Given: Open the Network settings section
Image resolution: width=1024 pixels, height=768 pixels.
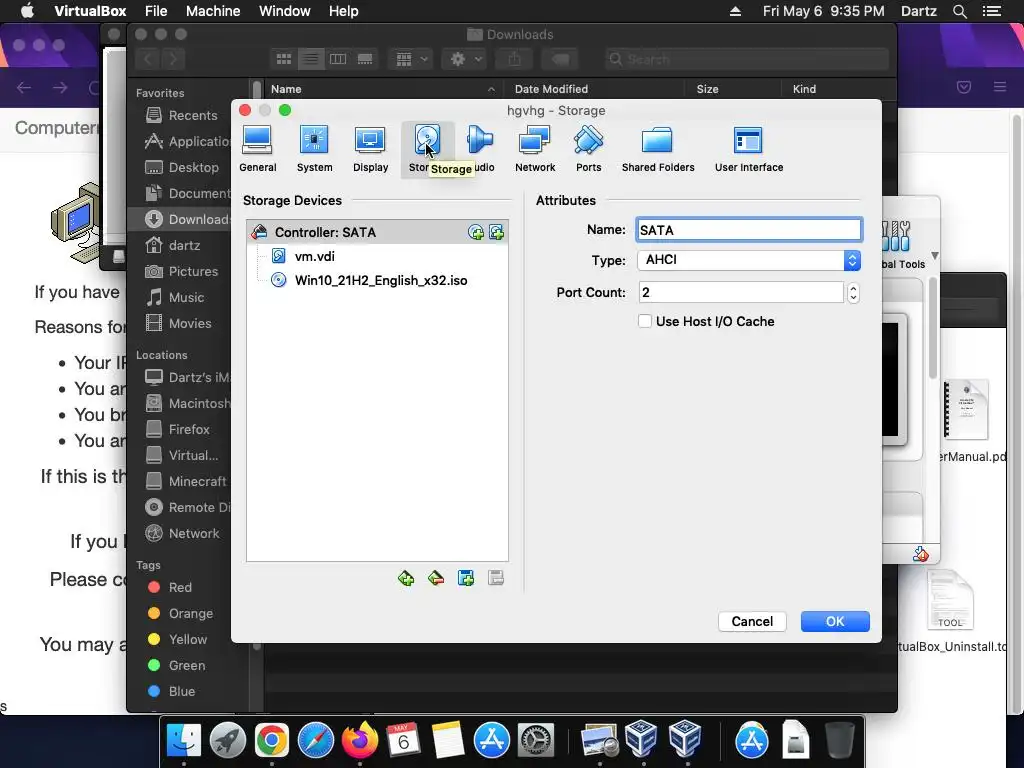Looking at the screenshot, I should (x=535, y=149).
